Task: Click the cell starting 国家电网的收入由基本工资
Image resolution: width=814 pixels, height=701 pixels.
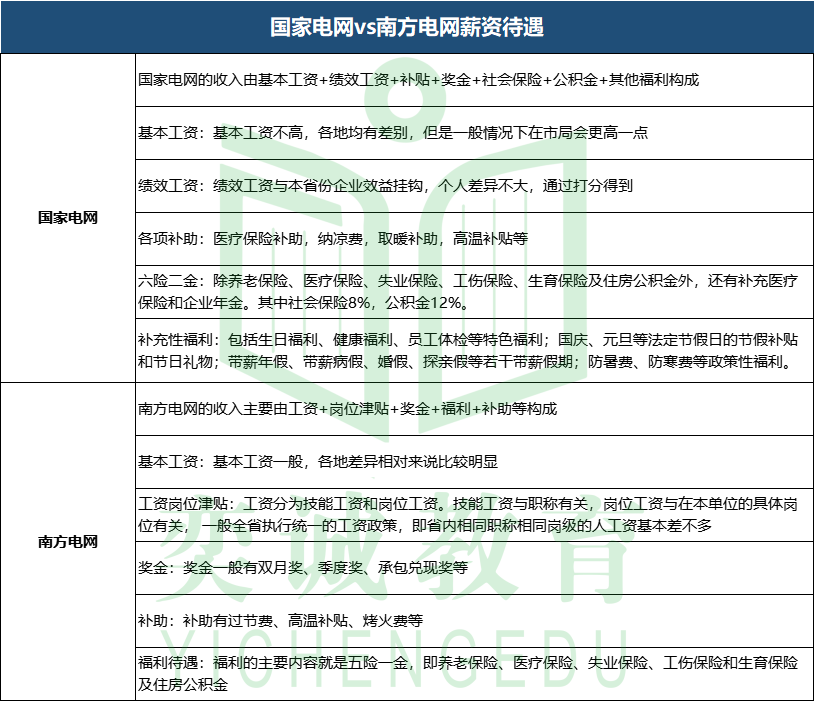Action: point(474,80)
